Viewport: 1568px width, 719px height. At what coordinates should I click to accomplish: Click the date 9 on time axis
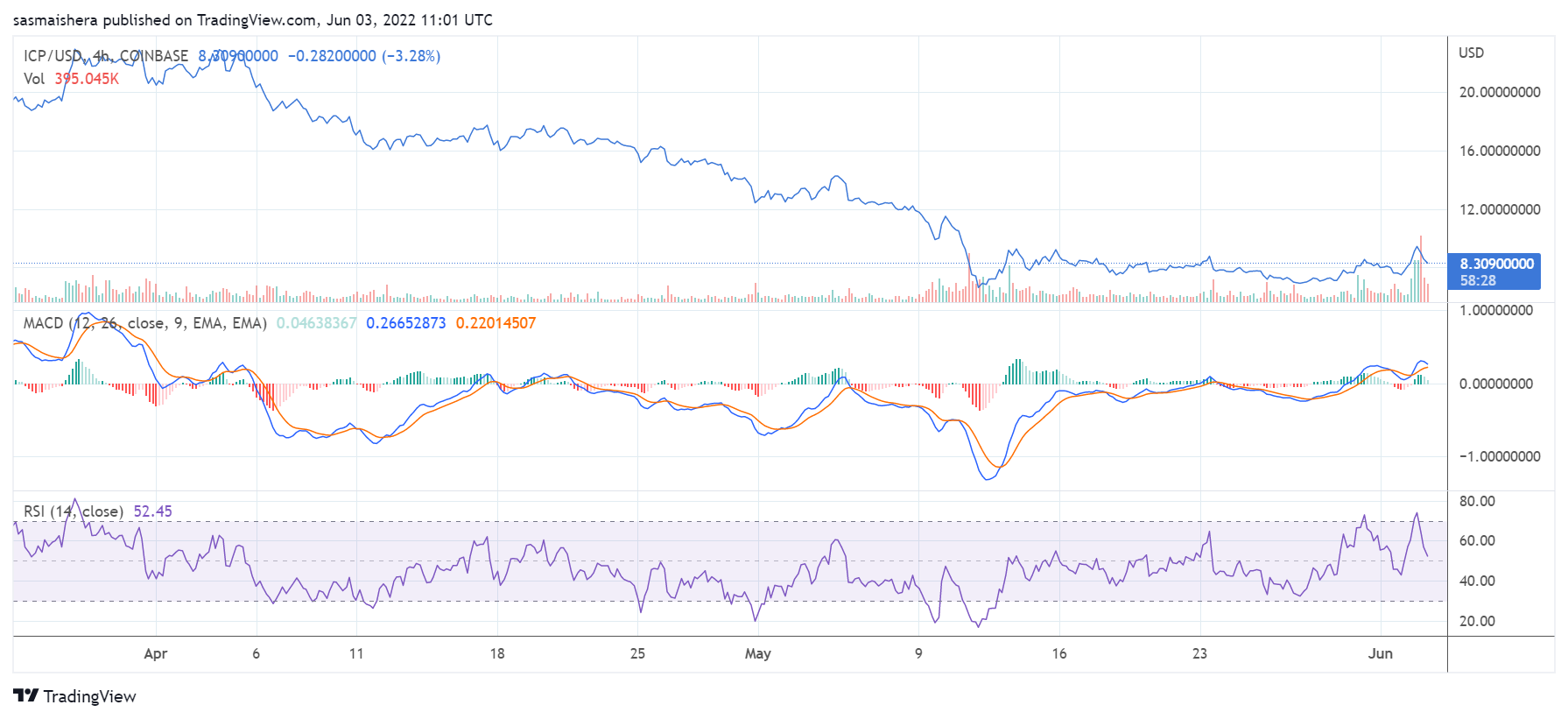918,653
